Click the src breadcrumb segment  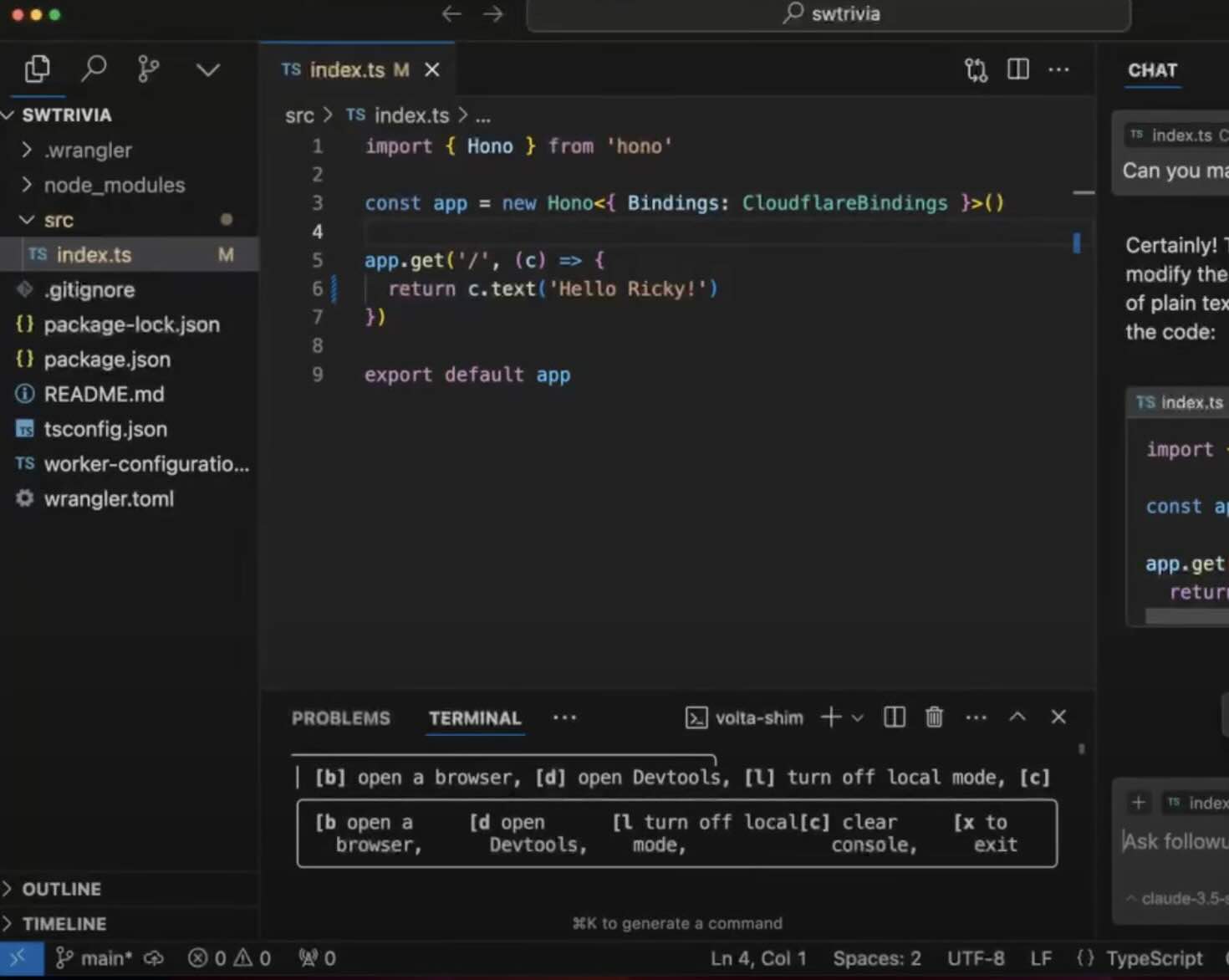pyautogui.click(x=299, y=115)
